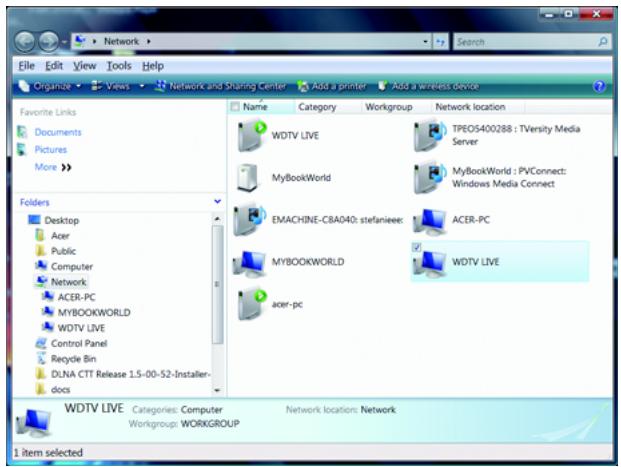The image size is (621, 467).
Task: Click the Forward navigation arrow
Action: tap(48, 41)
